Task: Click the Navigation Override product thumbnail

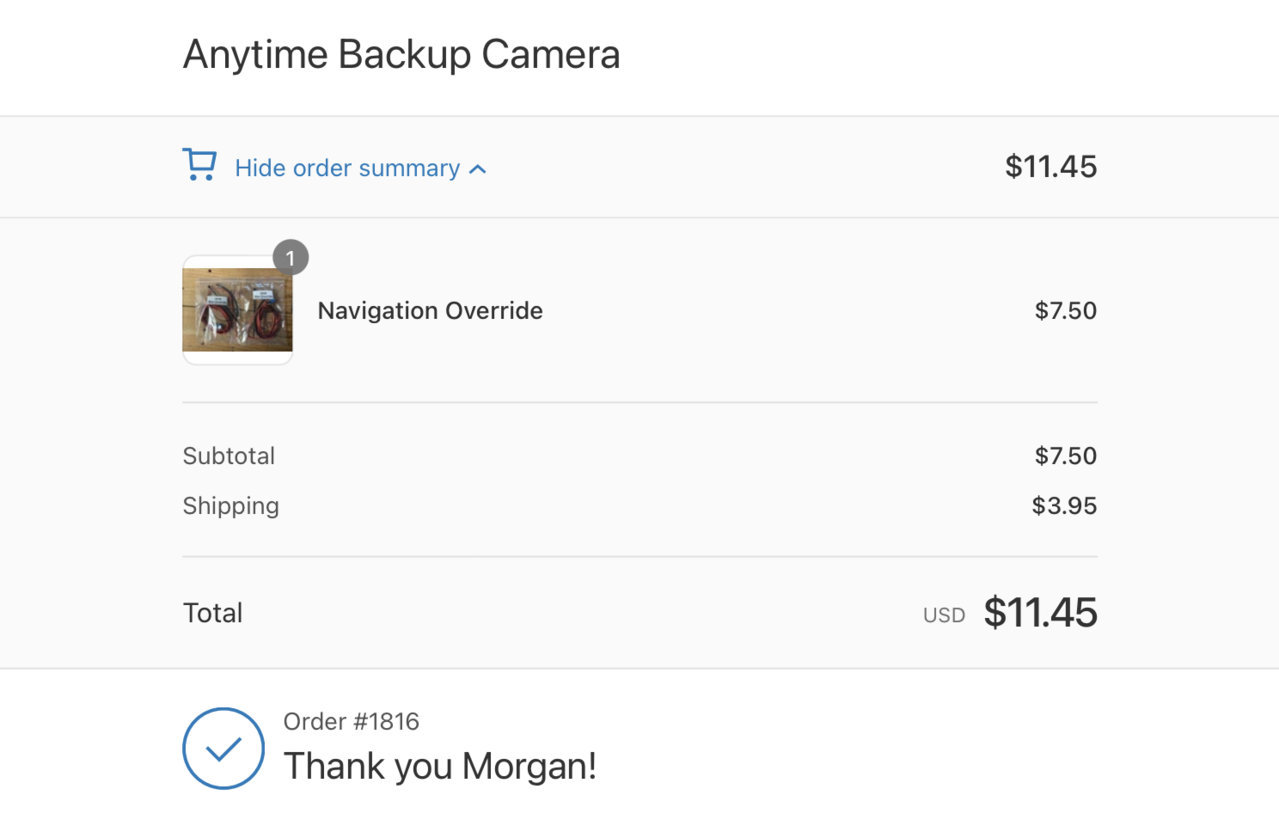Action: [237, 310]
